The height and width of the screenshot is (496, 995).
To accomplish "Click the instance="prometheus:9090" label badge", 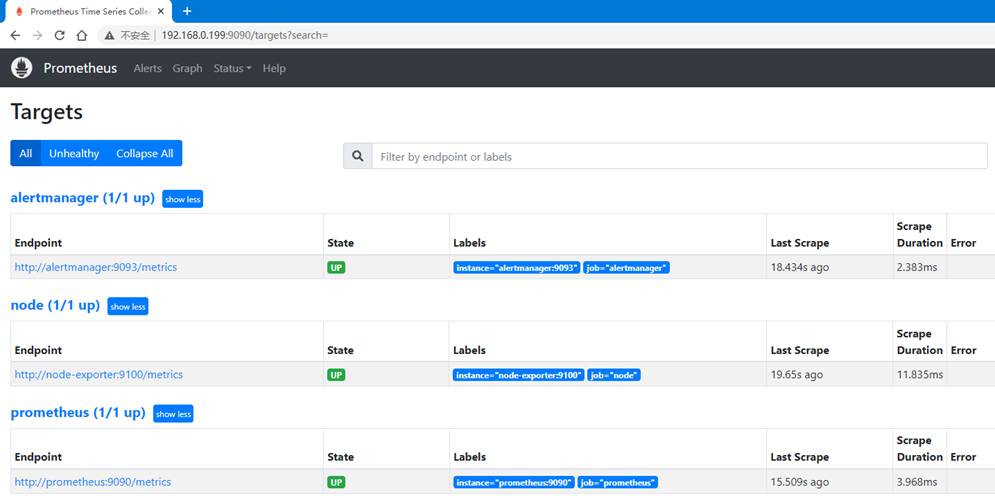I will point(514,483).
